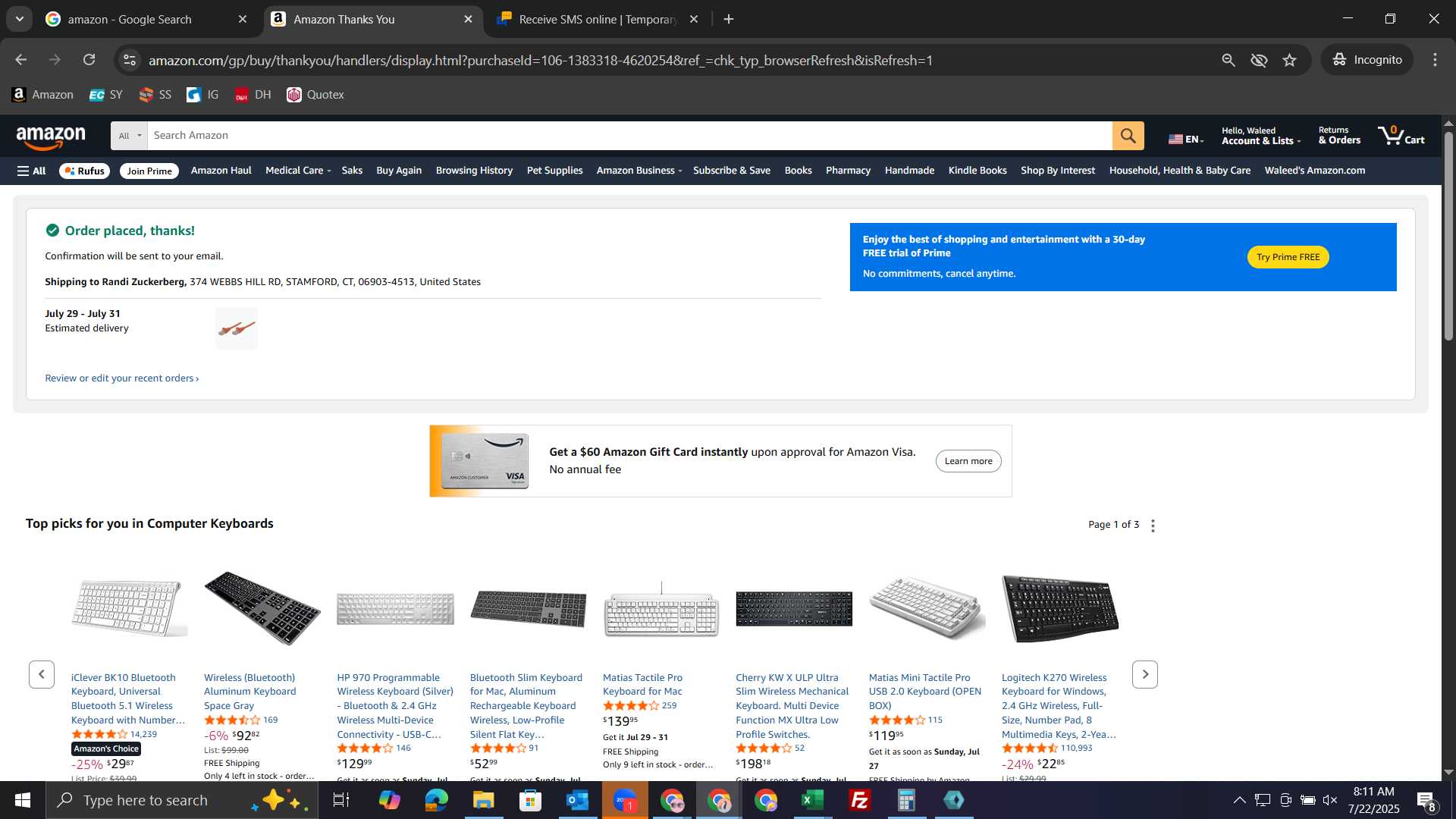Open Buy Again in the nav bar
This screenshot has width=1456, height=819.
click(399, 171)
